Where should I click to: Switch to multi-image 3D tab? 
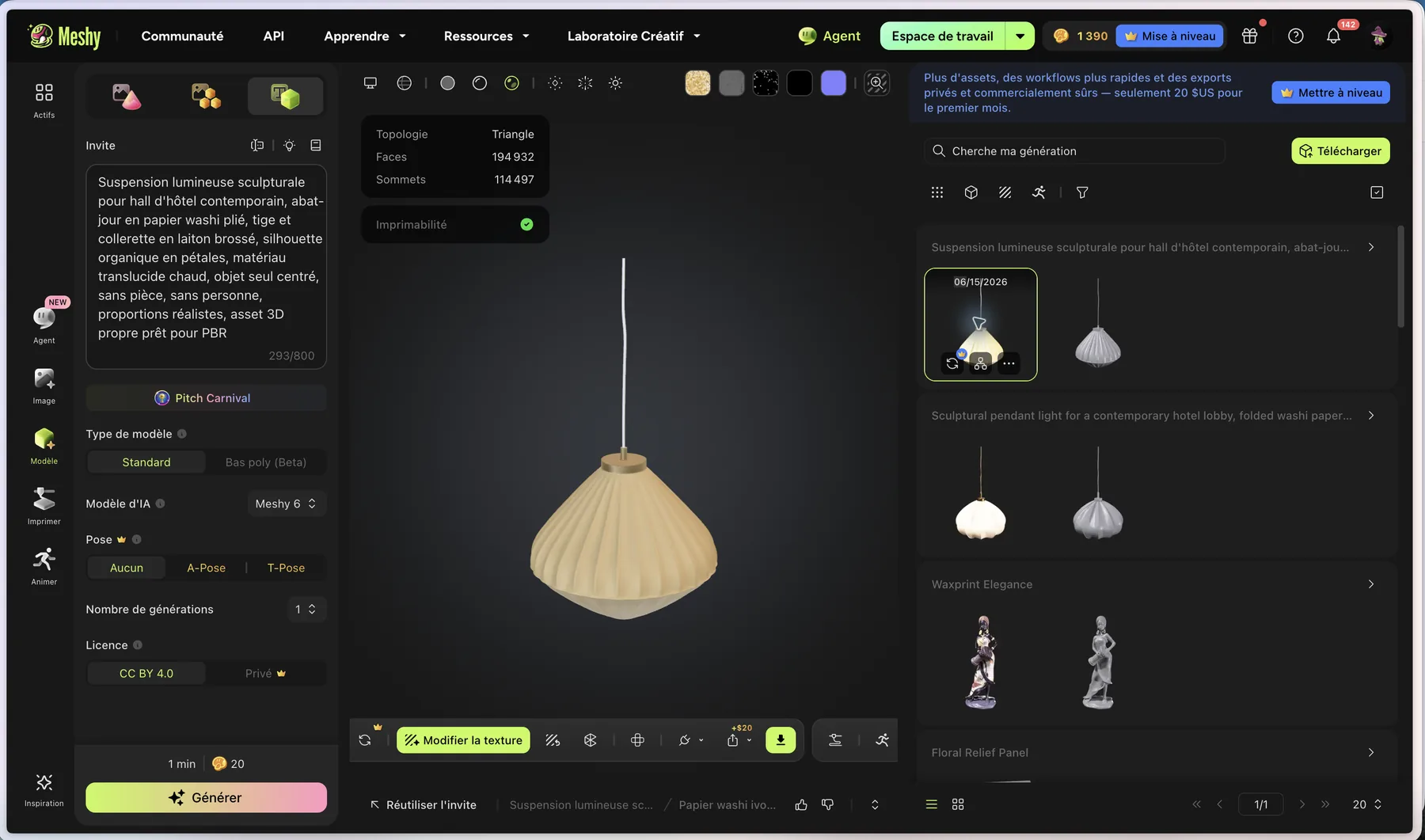point(206,97)
